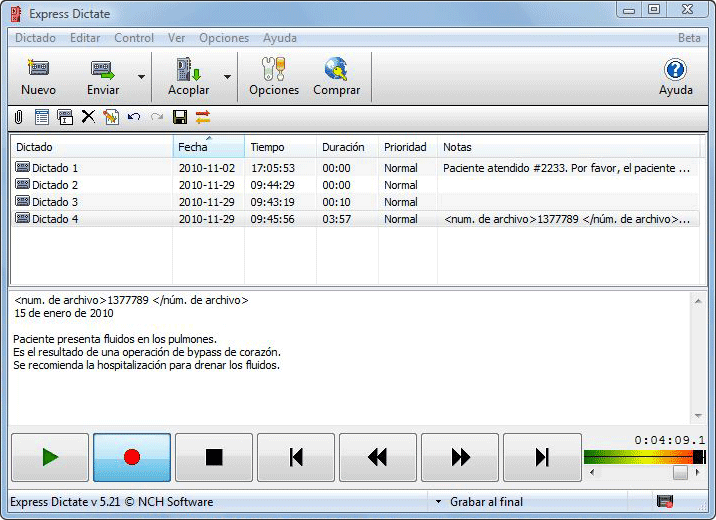Click the pencil edit notes icon
This screenshot has height=520, width=716.
(x=111, y=117)
